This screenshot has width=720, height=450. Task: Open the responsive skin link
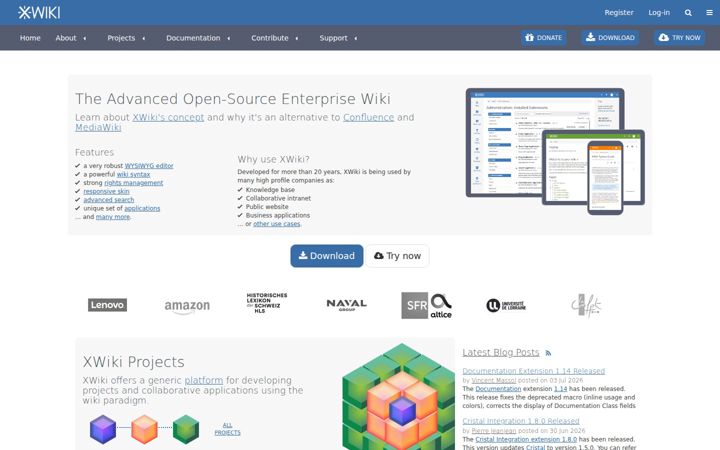pyautogui.click(x=107, y=191)
